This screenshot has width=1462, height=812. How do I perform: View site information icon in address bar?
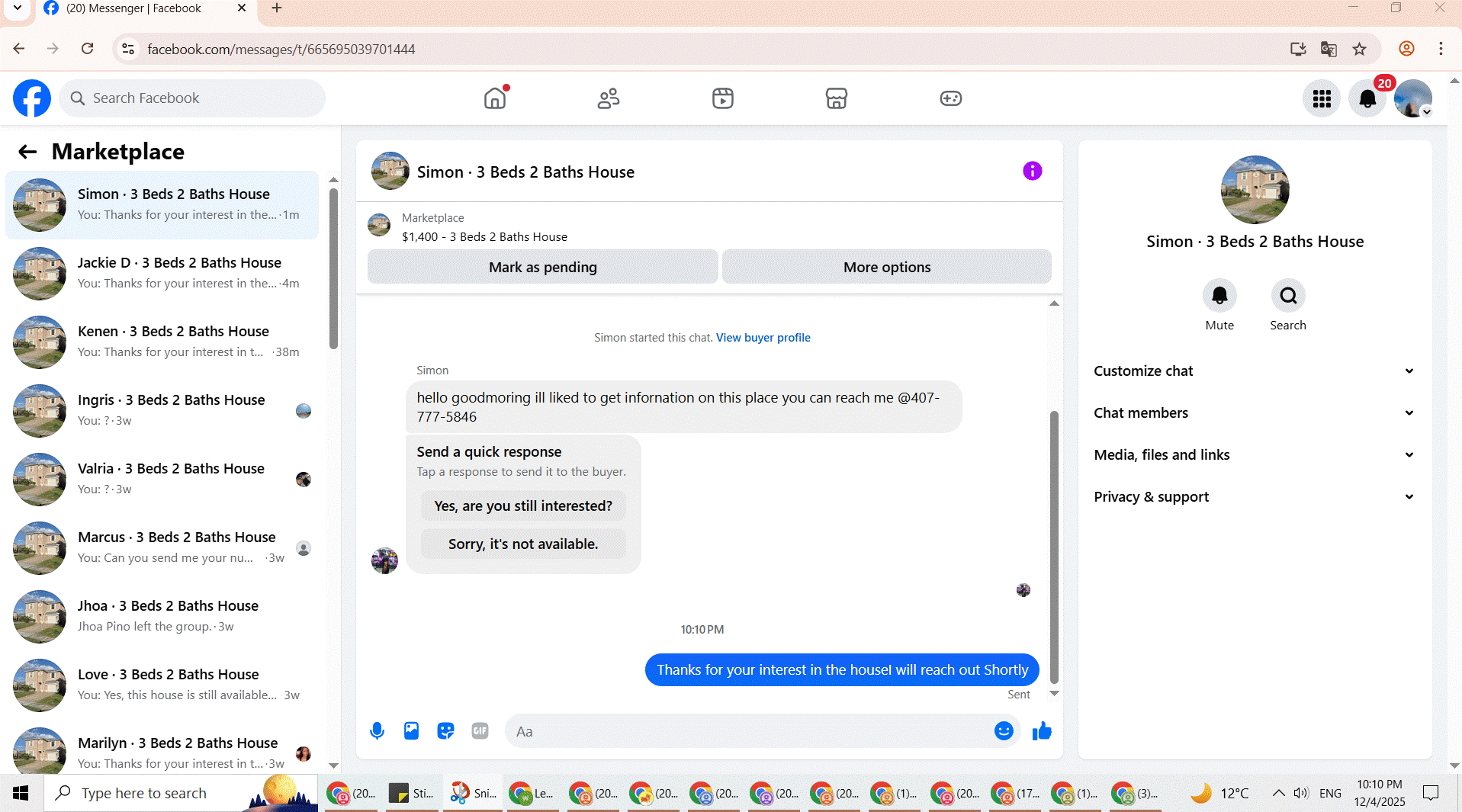coord(128,49)
